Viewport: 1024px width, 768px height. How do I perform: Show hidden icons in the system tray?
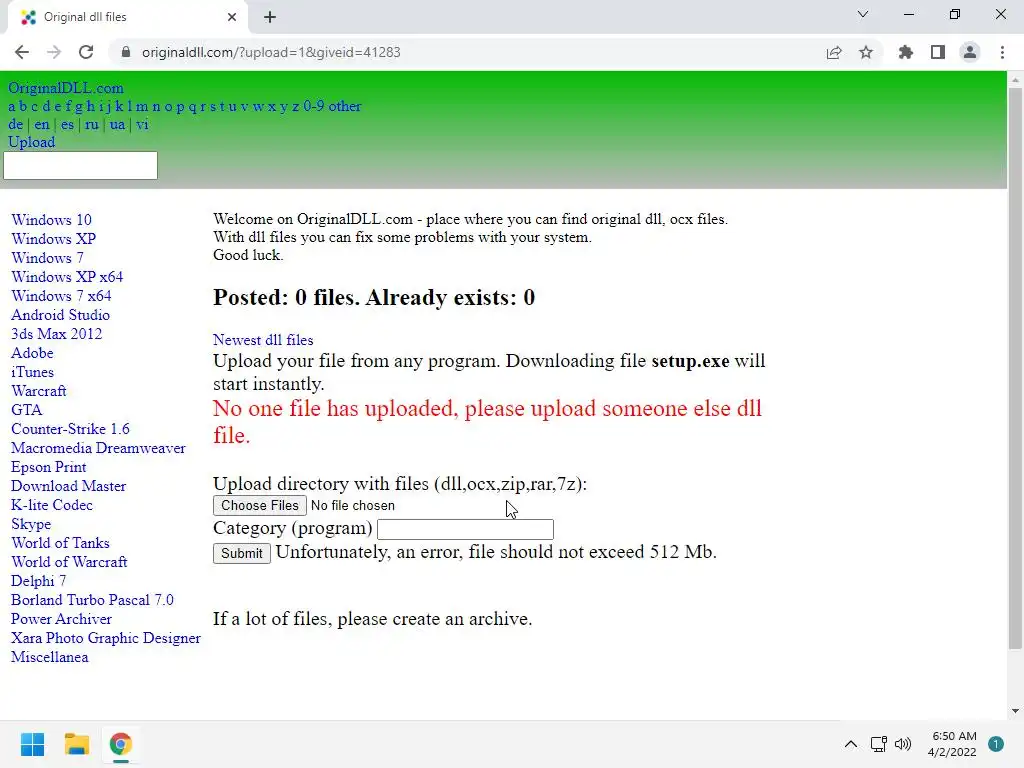(850, 744)
